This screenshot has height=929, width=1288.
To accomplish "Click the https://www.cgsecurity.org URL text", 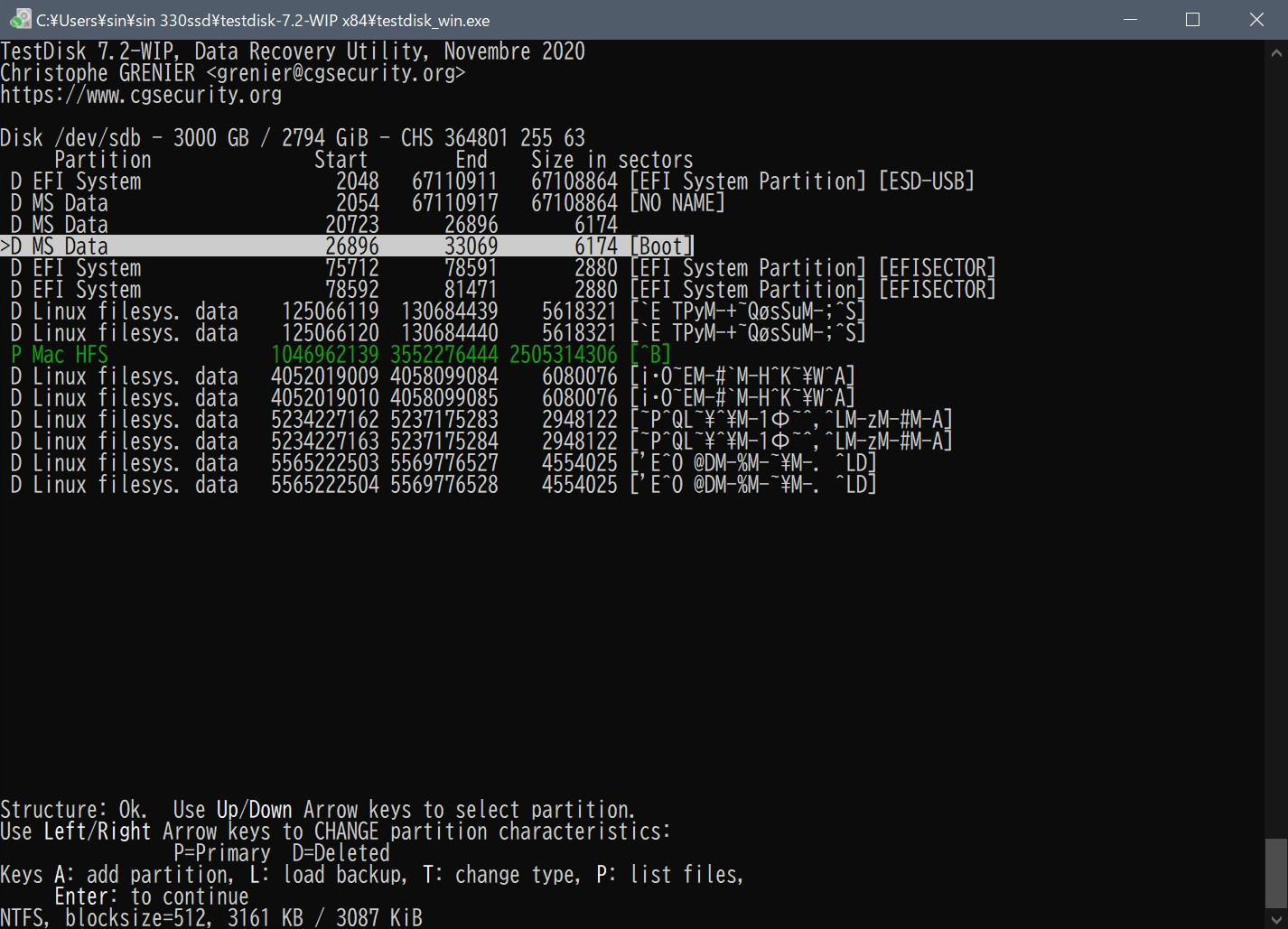I will (141, 95).
